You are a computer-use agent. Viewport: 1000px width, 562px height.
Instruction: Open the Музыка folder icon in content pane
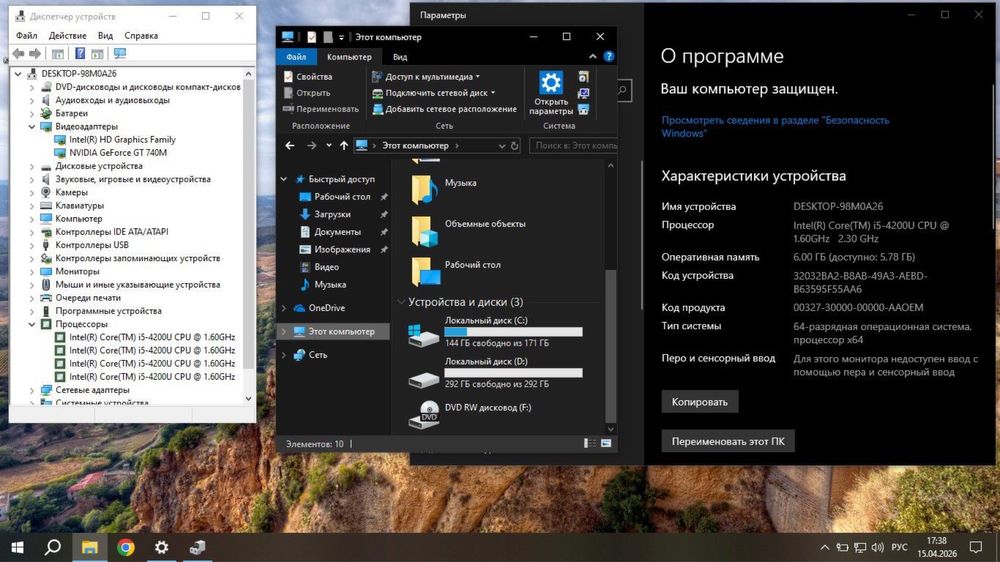pyautogui.click(x=424, y=188)
